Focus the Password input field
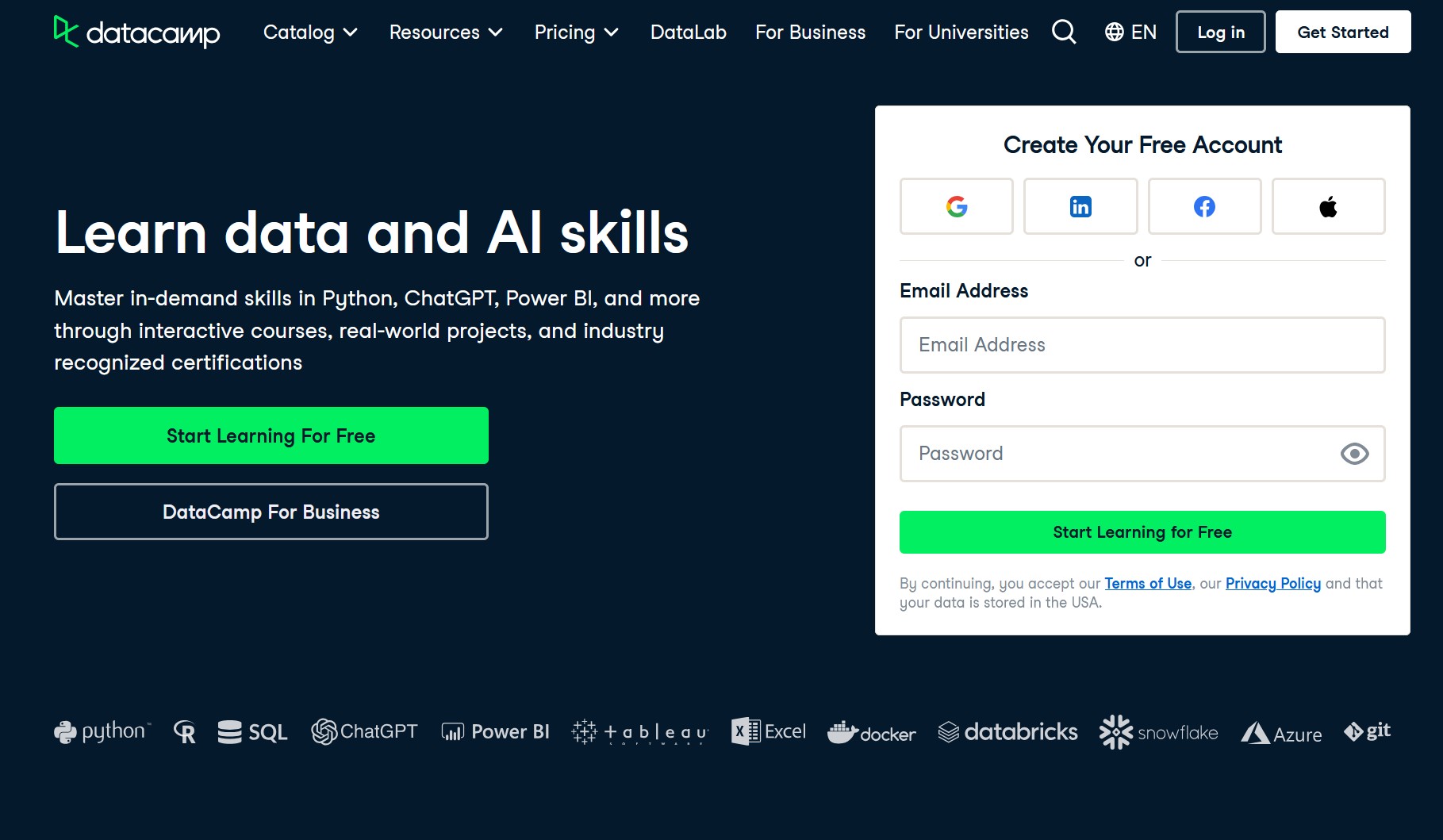1443x840 pixels. click(1142, 454)
